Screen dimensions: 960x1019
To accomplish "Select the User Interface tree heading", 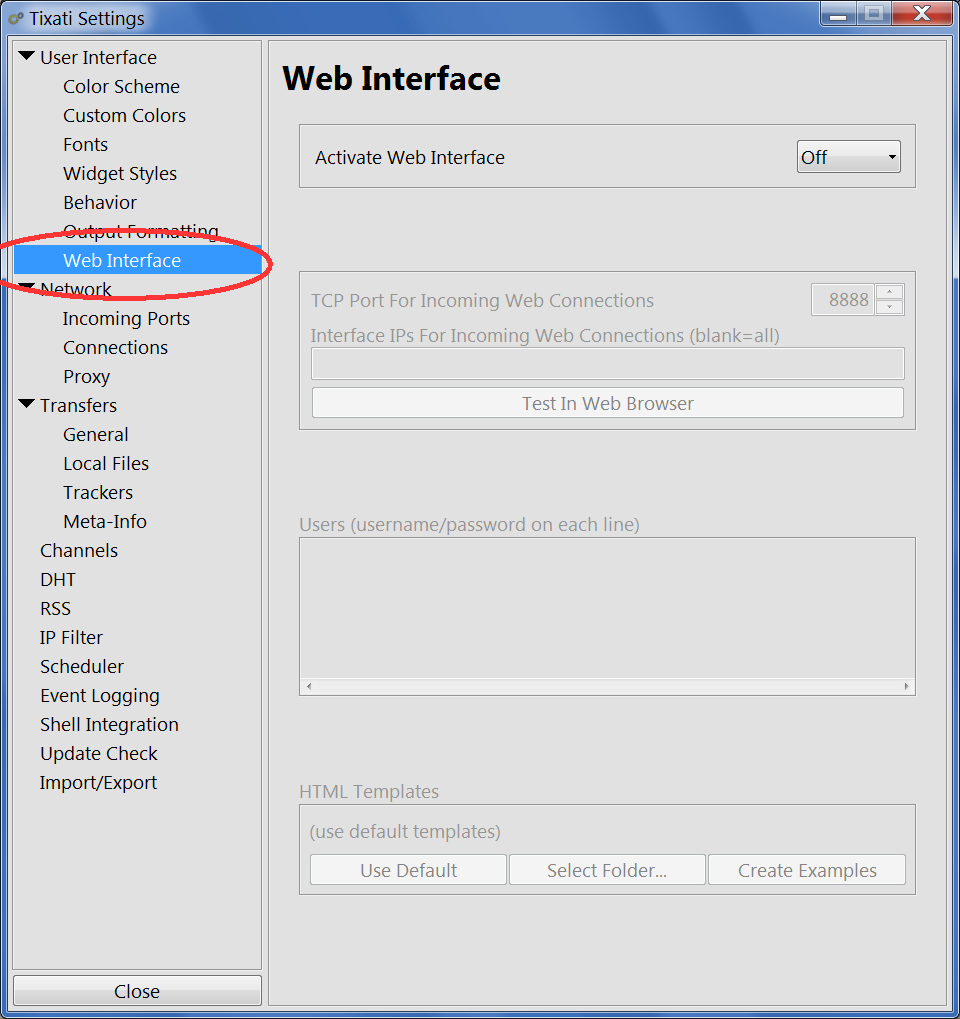I will tap(98, 57).
